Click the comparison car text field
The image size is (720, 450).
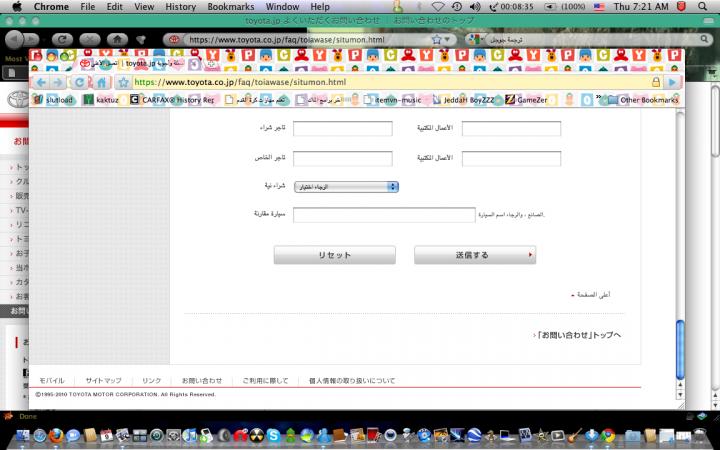(x=384, y=215)
